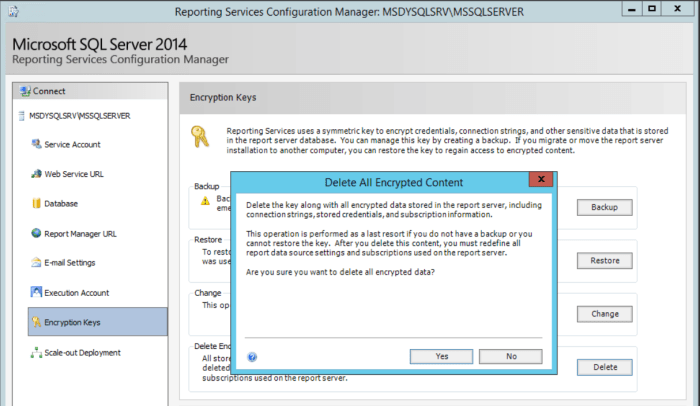This screenshot has height=406, width=700.
Task: Minimize the Configuration Manager window
Action: pos(632,9)
